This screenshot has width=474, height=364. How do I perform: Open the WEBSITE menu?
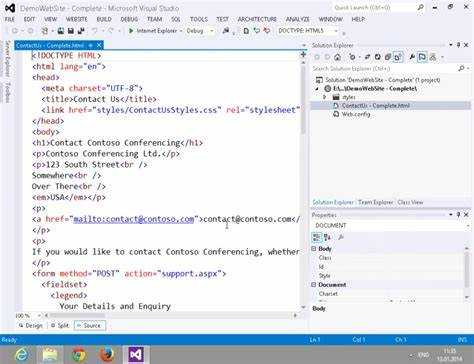[x=76, y=19]
